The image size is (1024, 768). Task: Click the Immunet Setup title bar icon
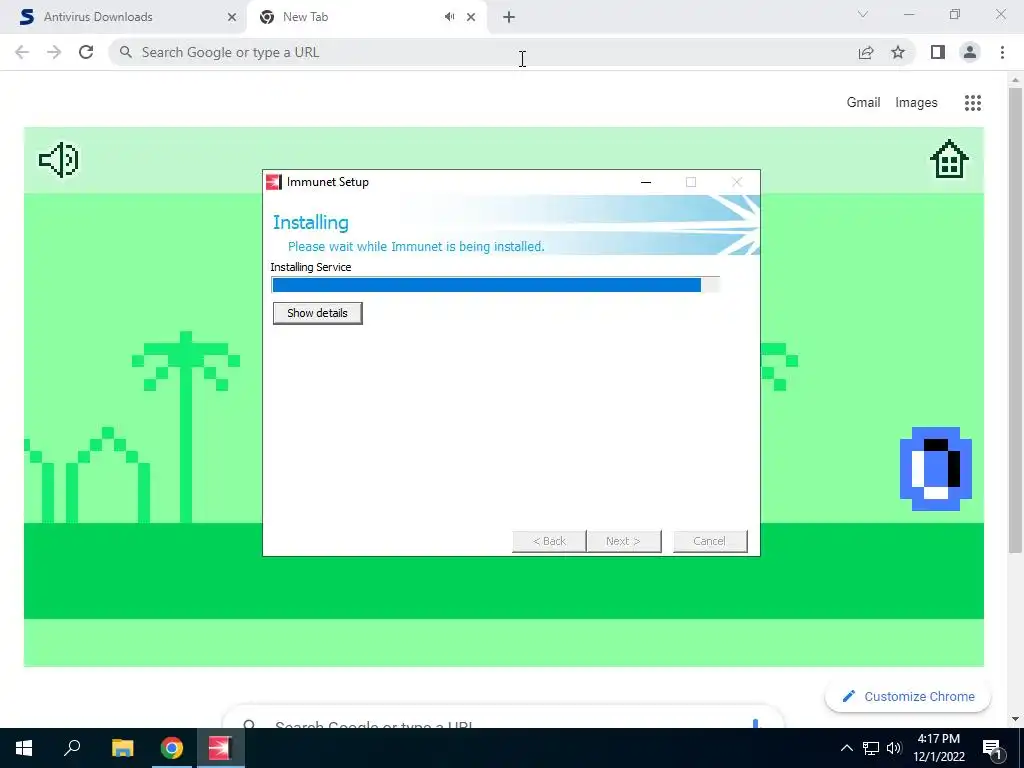(x=274, y=182)
